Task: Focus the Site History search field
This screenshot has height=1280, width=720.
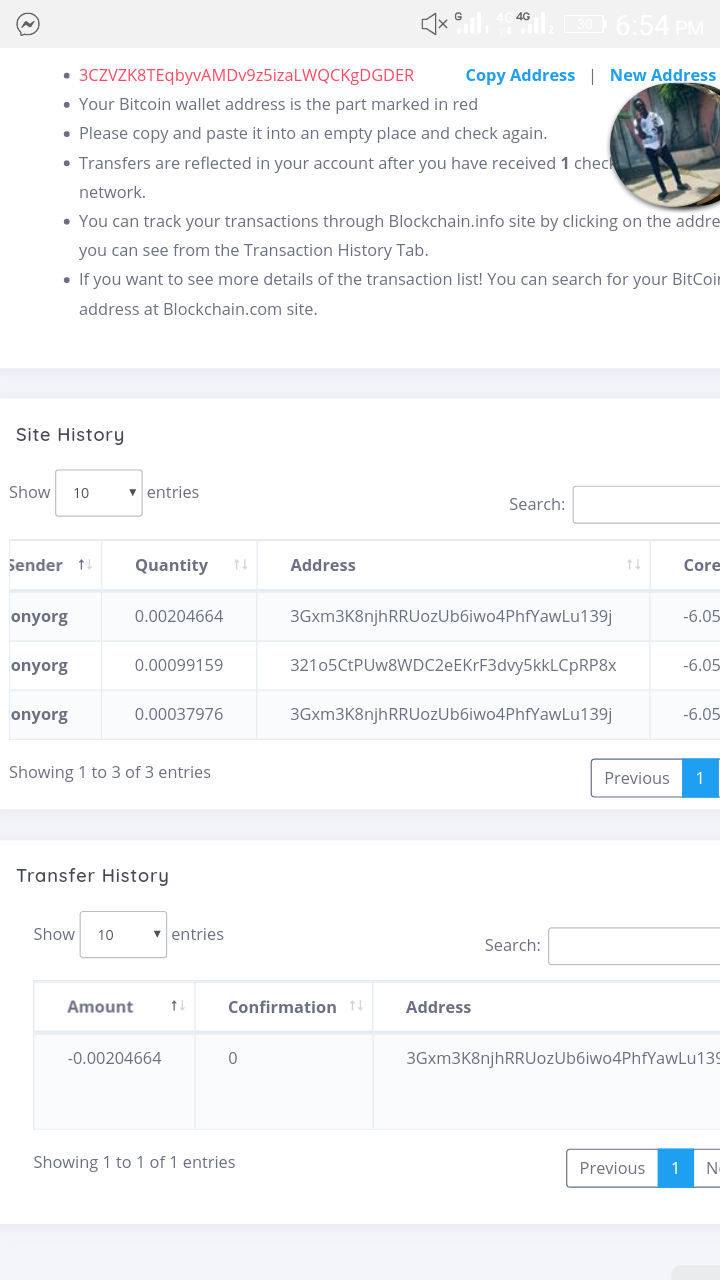Action: tap(646, 505)
